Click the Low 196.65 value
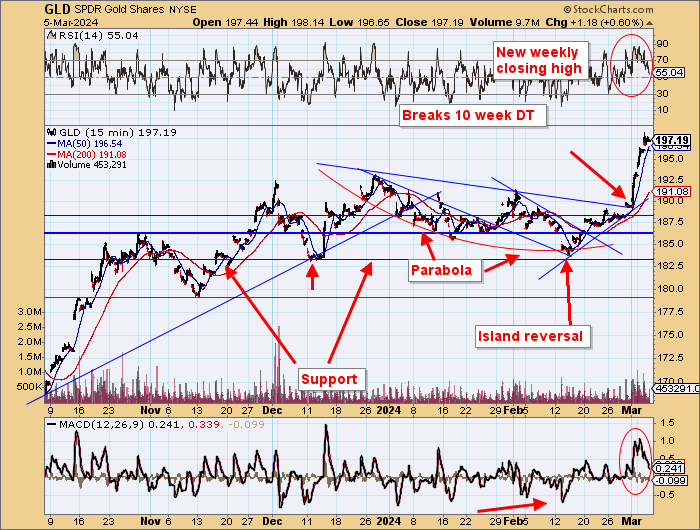 tap(360, 23)
